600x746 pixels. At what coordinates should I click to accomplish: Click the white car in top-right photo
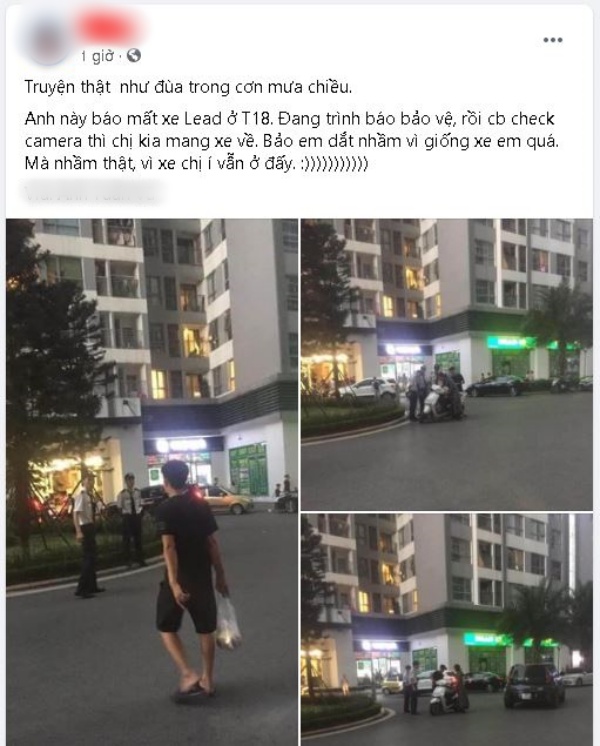[368, 388]
